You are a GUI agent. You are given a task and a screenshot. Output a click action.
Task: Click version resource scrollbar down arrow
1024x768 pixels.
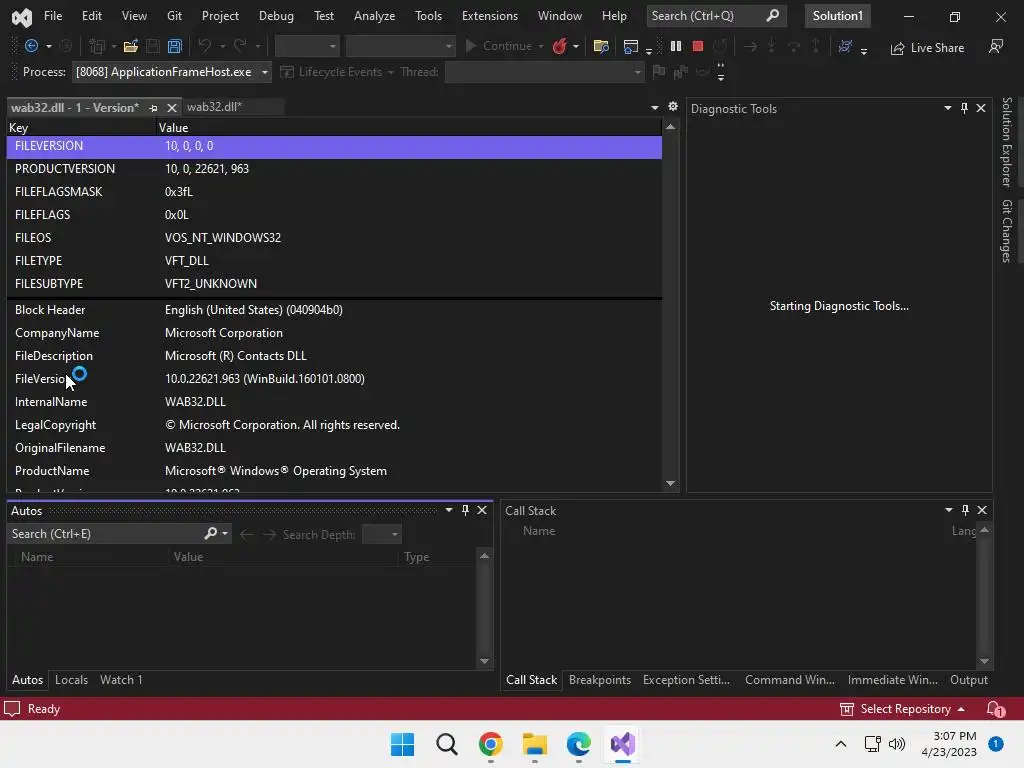(670, 484)
